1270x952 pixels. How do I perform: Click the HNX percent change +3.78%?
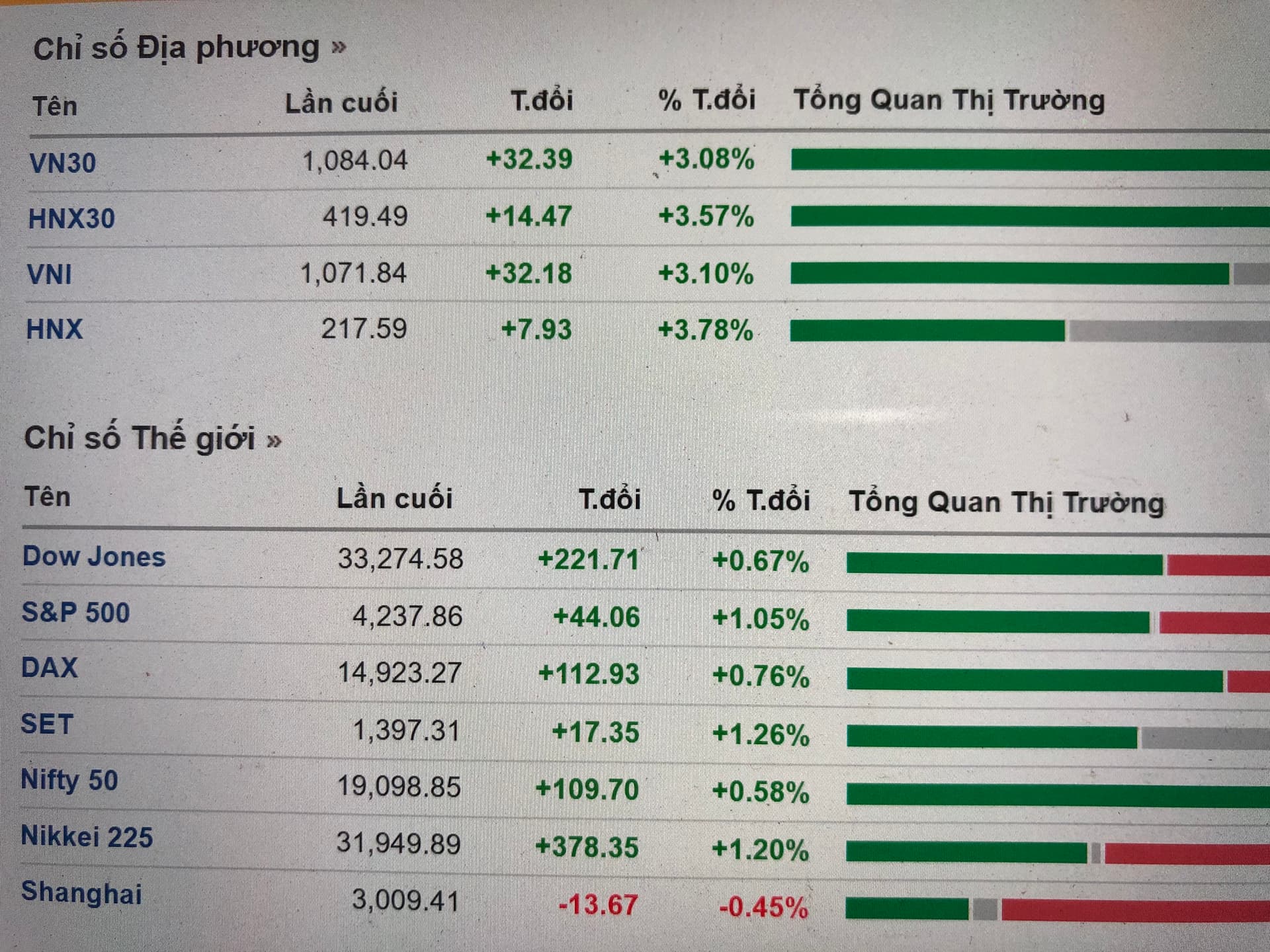(x=705, y=330)
